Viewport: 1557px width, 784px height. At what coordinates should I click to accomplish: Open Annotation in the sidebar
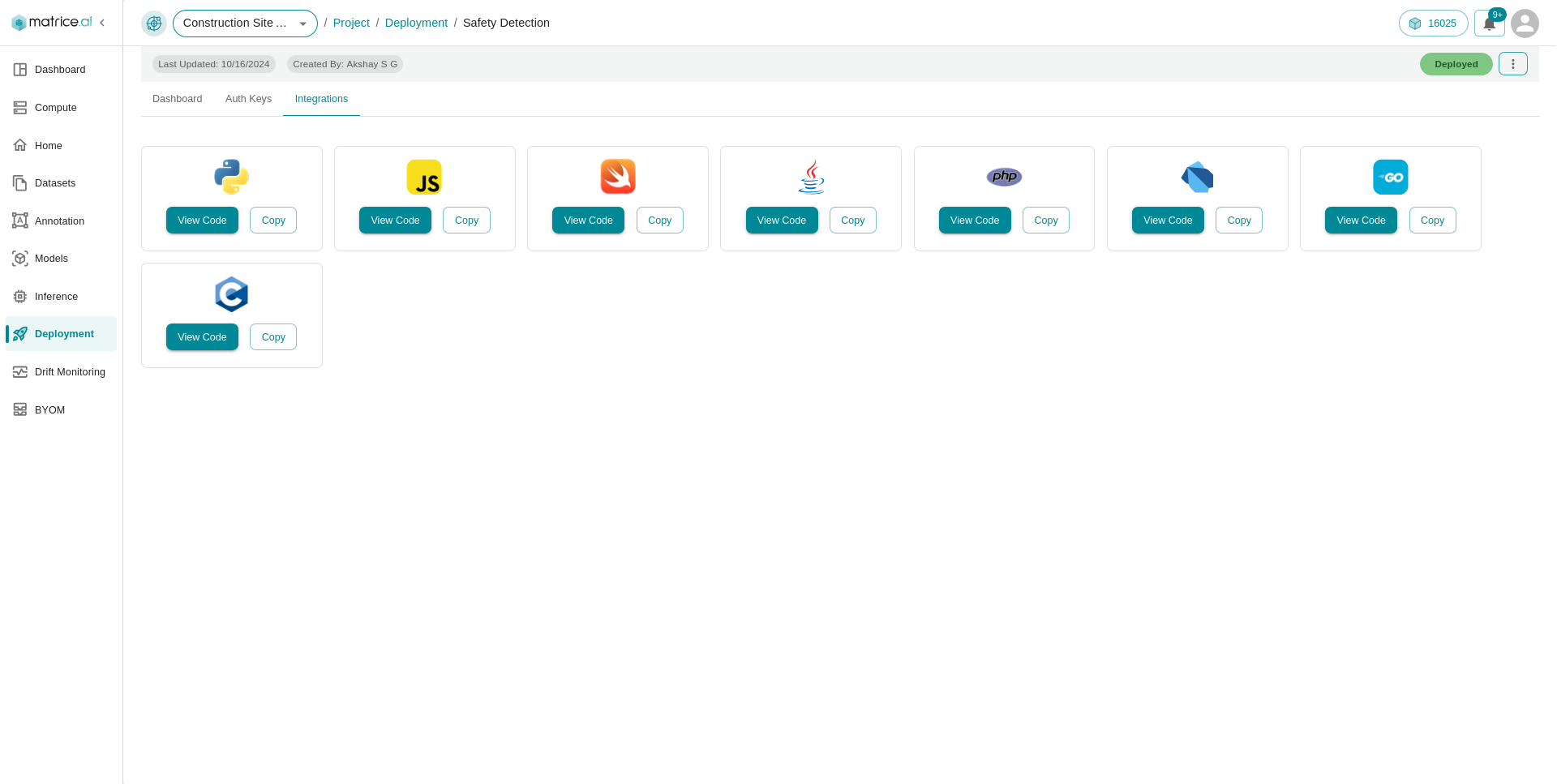61,221
